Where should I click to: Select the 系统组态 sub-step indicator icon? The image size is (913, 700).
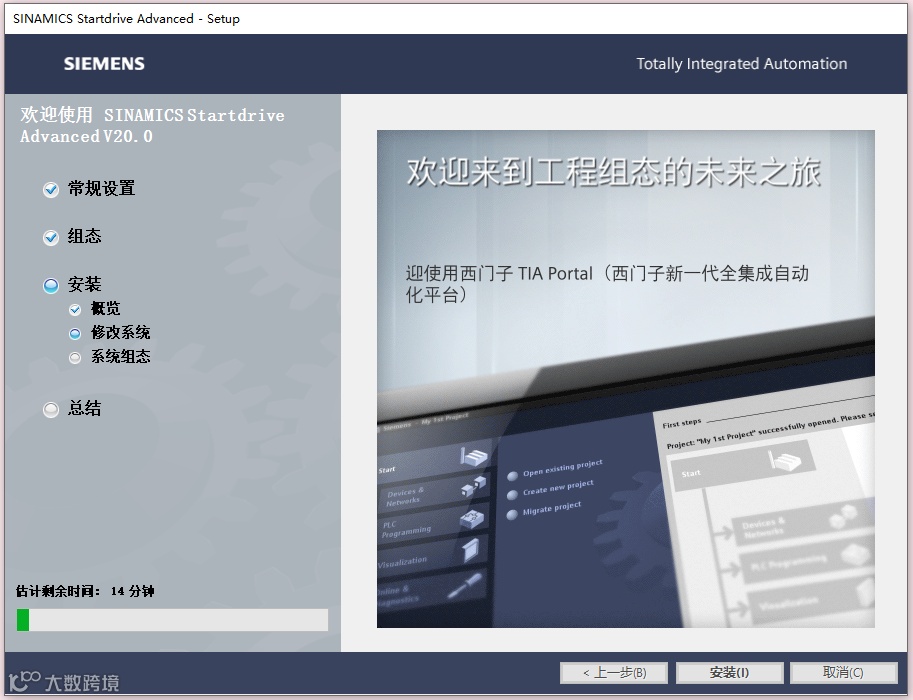75,358
